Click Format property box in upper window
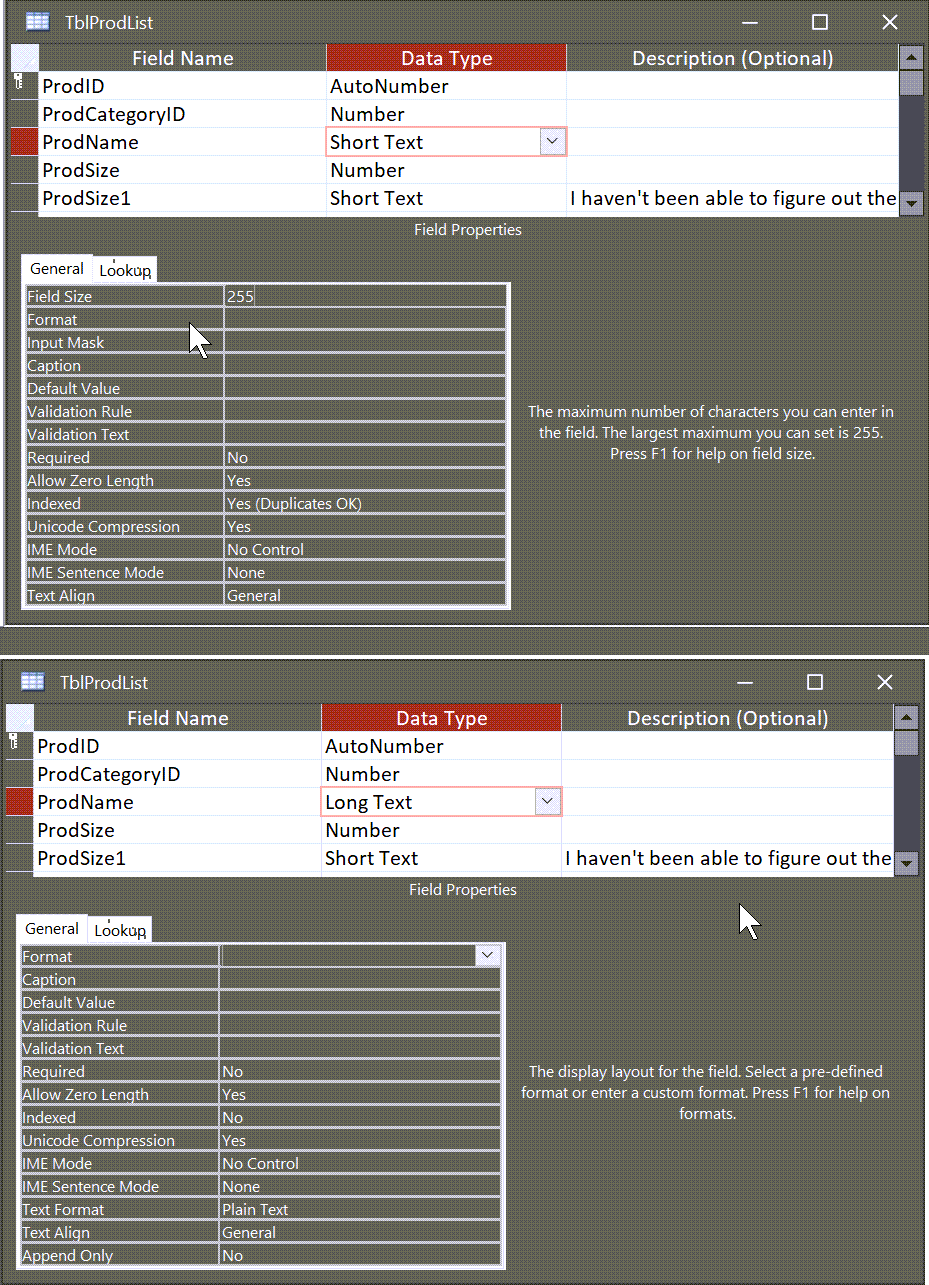Image resolution: width=929 pixels, height=1285 pixels. pyautogui.click(x=365, y=319)
